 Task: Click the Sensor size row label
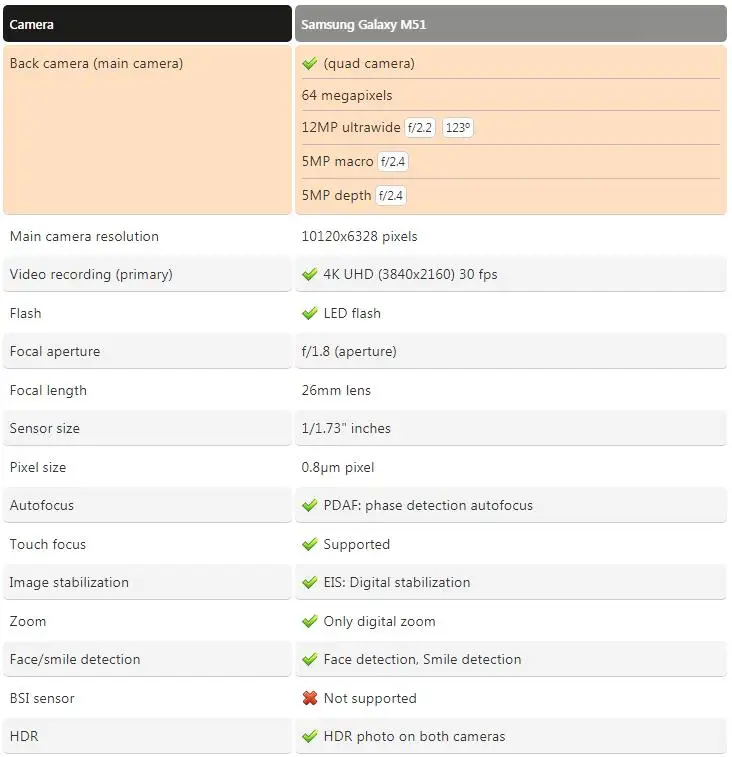[44, 428]
